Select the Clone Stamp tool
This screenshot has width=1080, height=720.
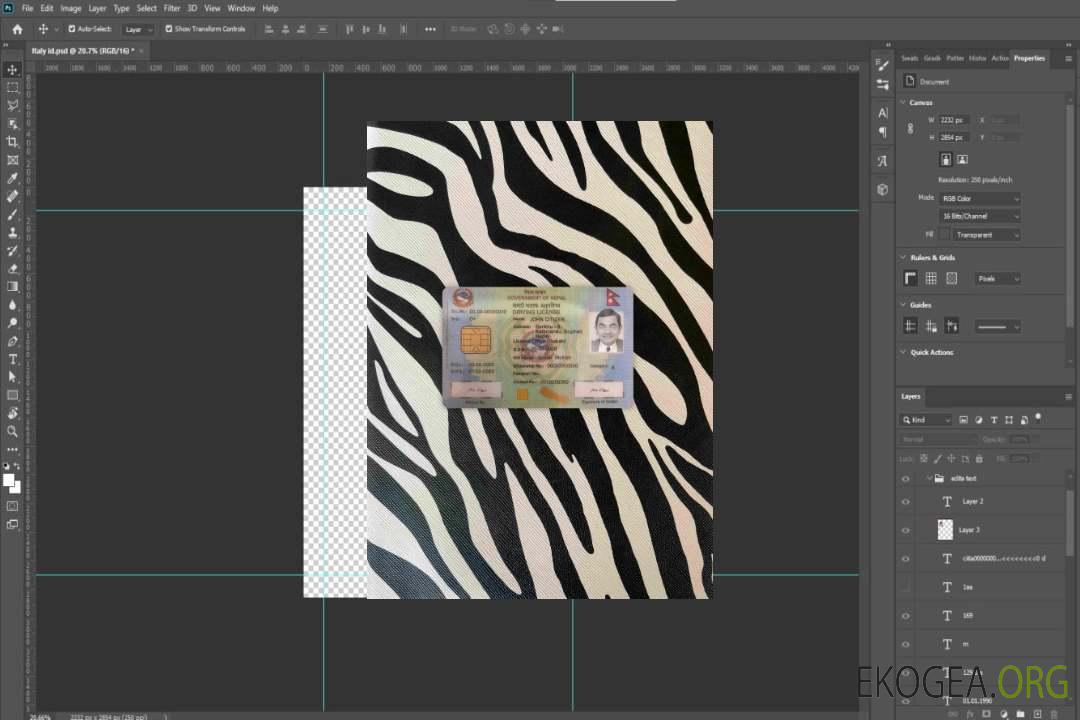[13, 233]
